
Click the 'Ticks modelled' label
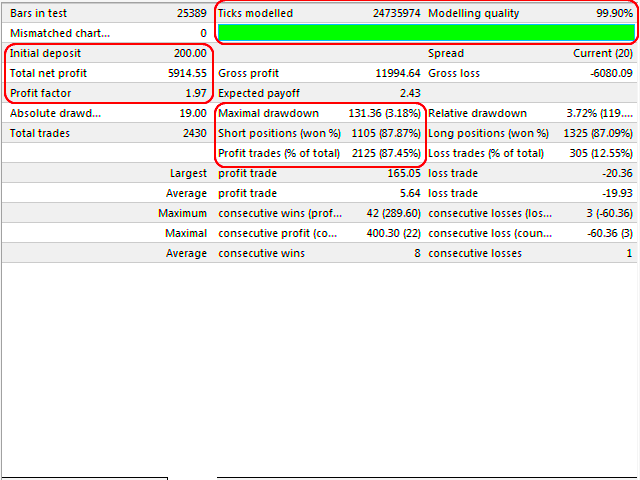pos(255,13)
